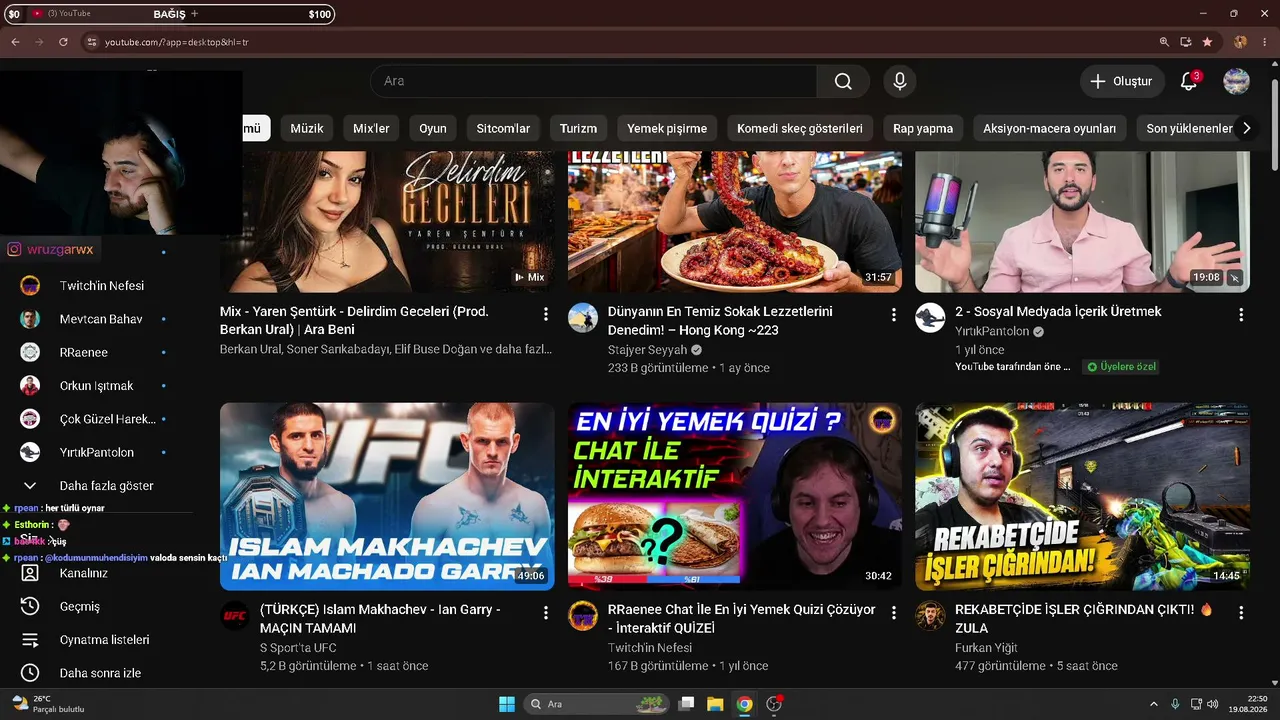Open Task View on the taskbar
The image size is (1280, 720).
686,704
